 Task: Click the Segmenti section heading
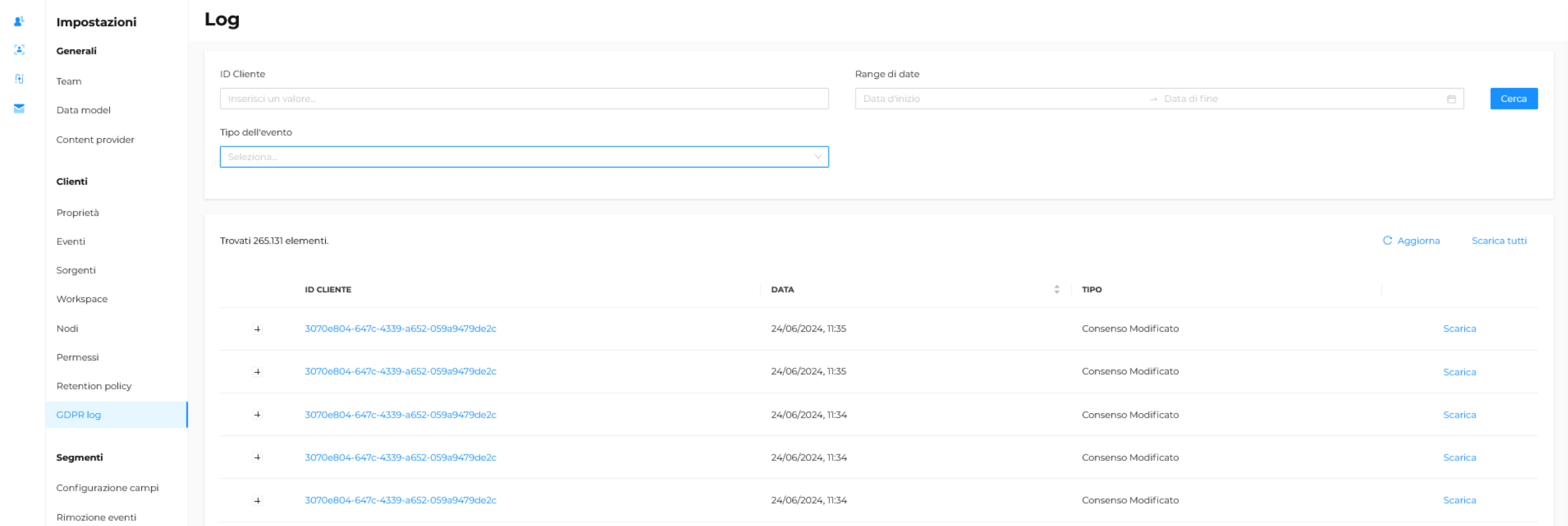pos(79,458)
